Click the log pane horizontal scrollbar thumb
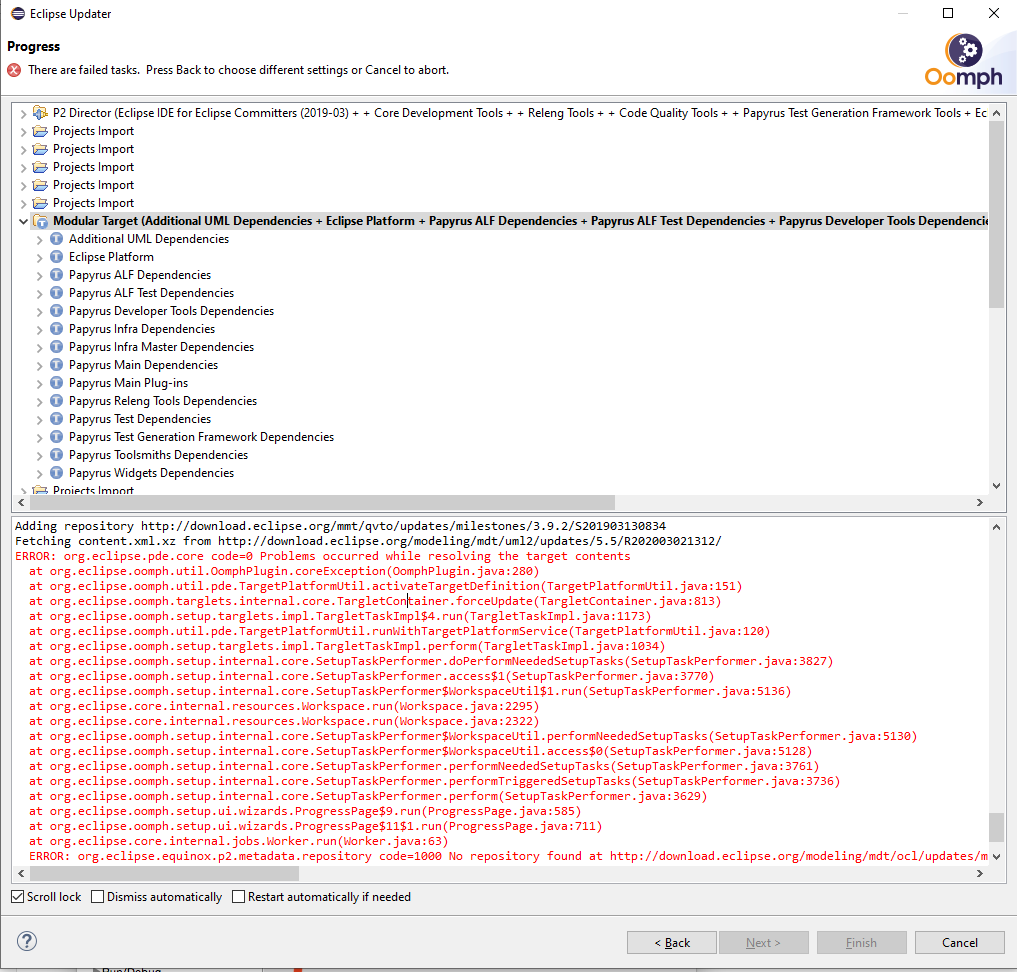Image resolution: width=1017 pixels, height=972 pixels. click(x=164, y=873)
